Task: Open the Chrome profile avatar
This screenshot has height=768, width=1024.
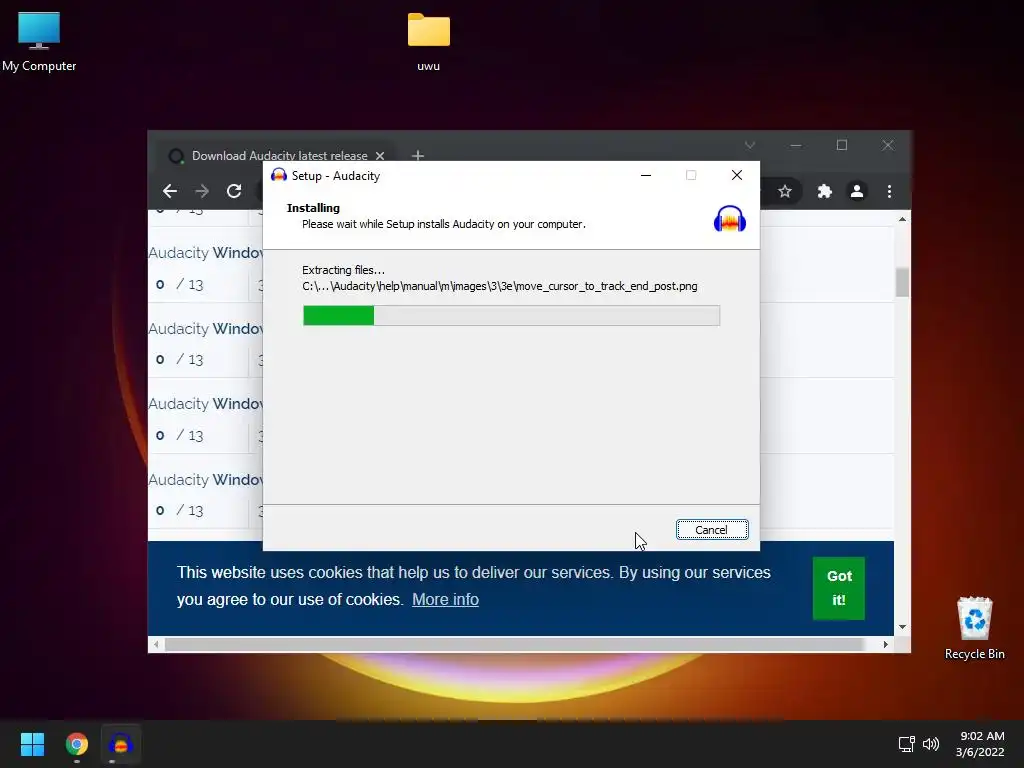Action: tap(857, 191)
